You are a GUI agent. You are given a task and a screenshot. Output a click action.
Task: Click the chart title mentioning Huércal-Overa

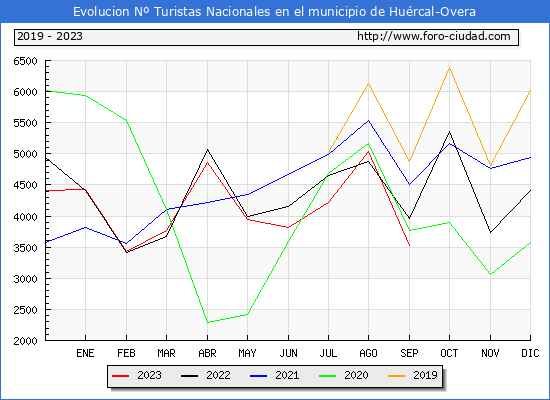pos(274,12)
